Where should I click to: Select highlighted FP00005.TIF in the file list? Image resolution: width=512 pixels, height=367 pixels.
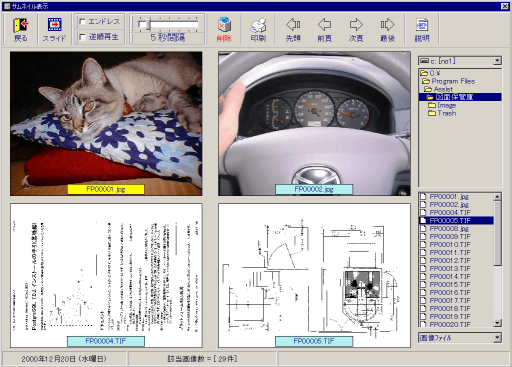coord(456,220)
